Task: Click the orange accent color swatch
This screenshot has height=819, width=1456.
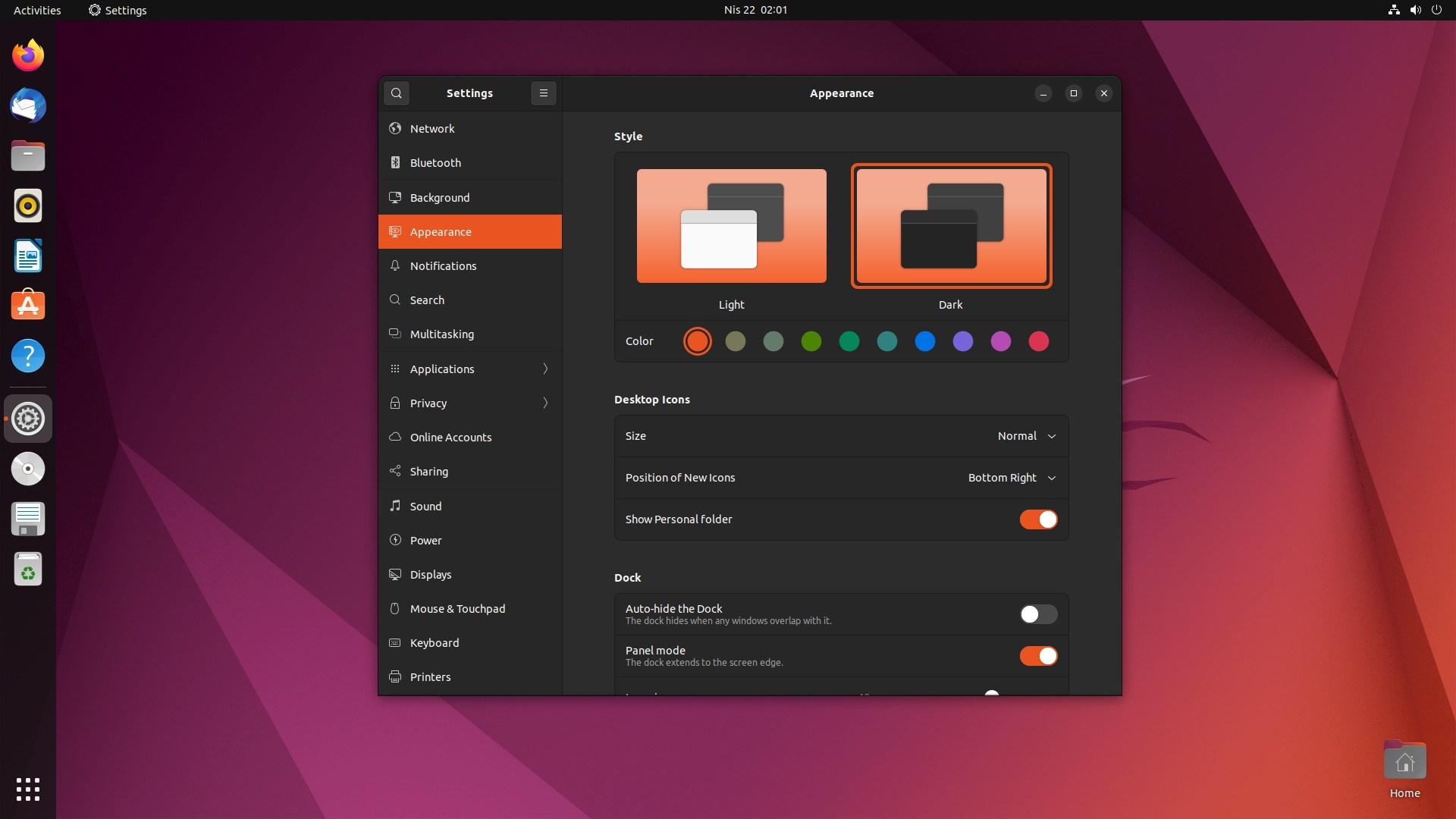Action: (697, 341)
